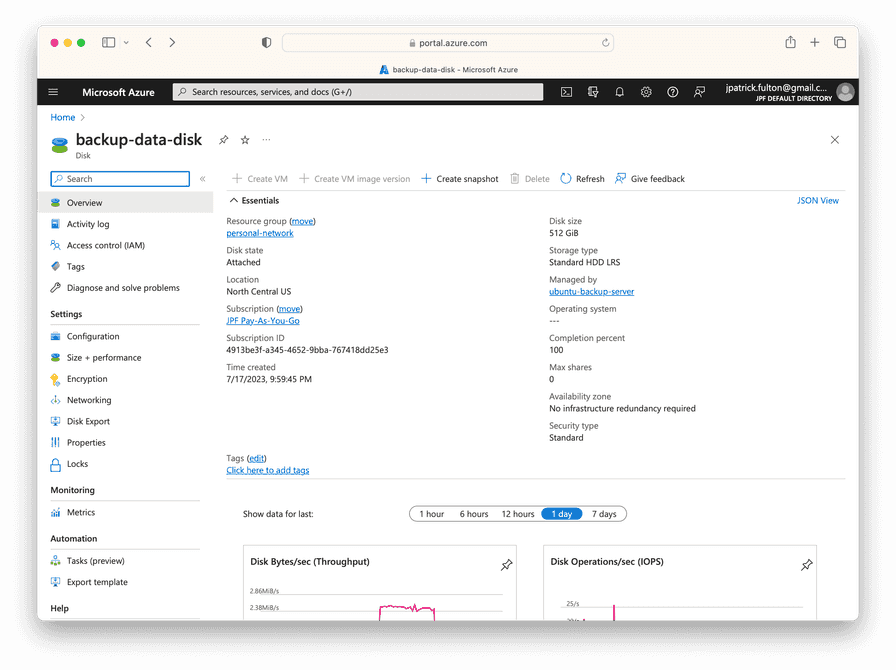This screenshot has height=670, width=896.
Task: Select 7 days data range
Action: pos(604,514)
